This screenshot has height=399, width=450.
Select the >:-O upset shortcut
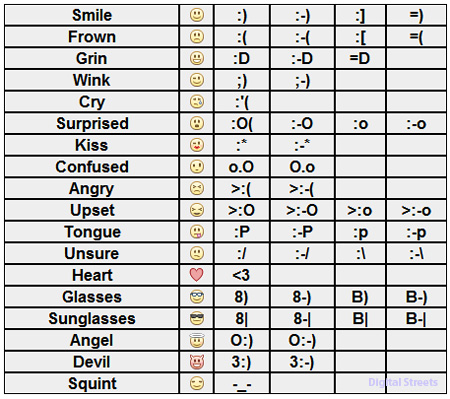(302, 210)
